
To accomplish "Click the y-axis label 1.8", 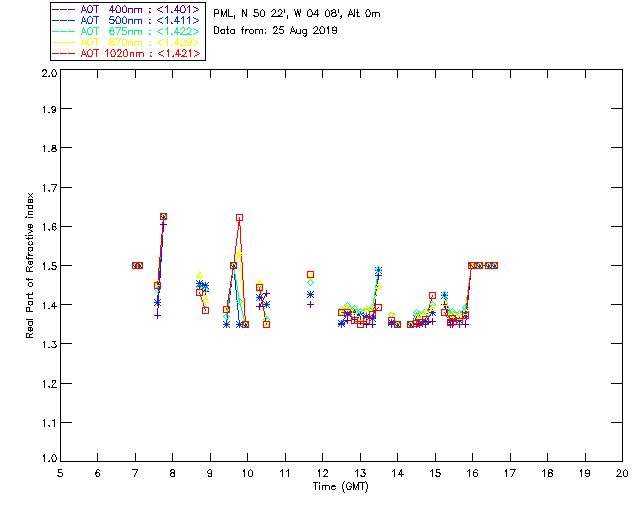I will (49, 148).
